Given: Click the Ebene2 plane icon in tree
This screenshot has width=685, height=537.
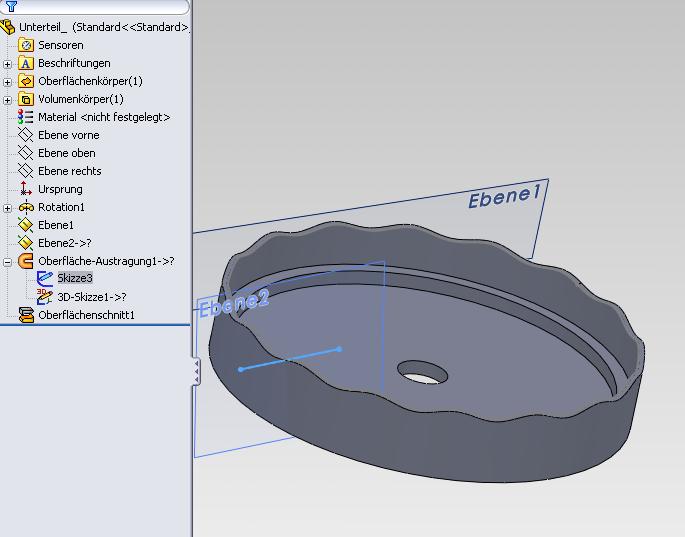Looking at the screenshot, I should [26, 243].
